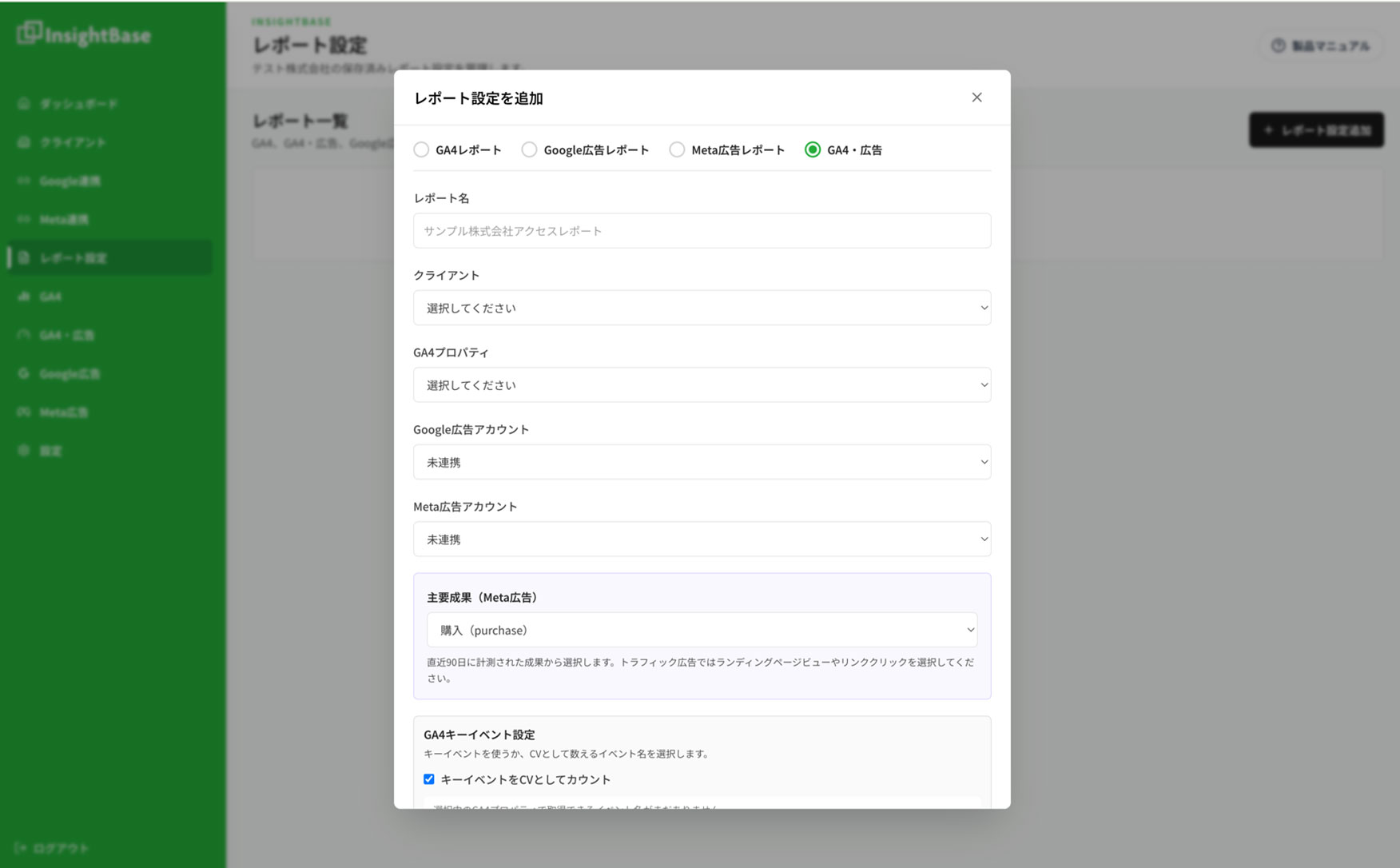Go to Meta連携 in the sidebar
This screenshot has width=1400, height=868.
[x=109, y=219]
